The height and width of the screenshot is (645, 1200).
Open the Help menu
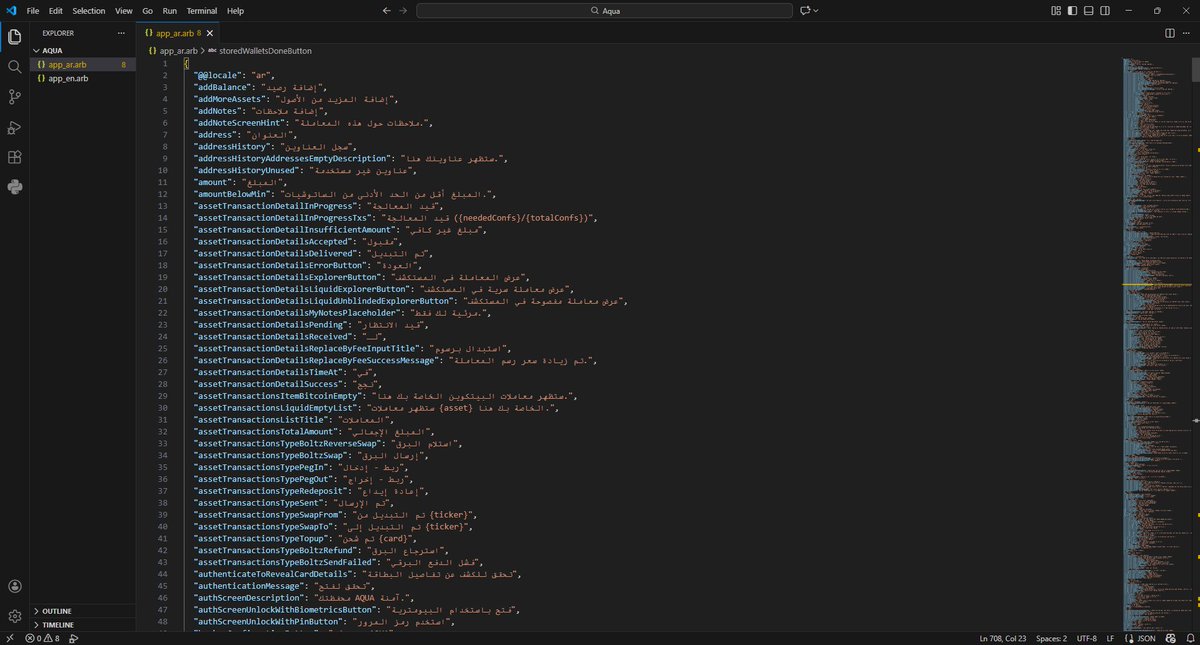click(x=236, y=10)
